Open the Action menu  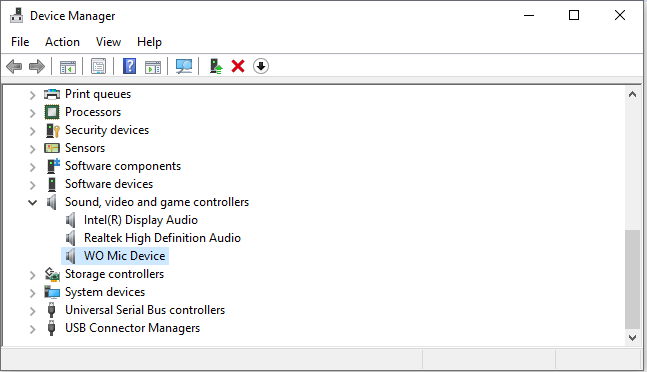click(62, 42)
